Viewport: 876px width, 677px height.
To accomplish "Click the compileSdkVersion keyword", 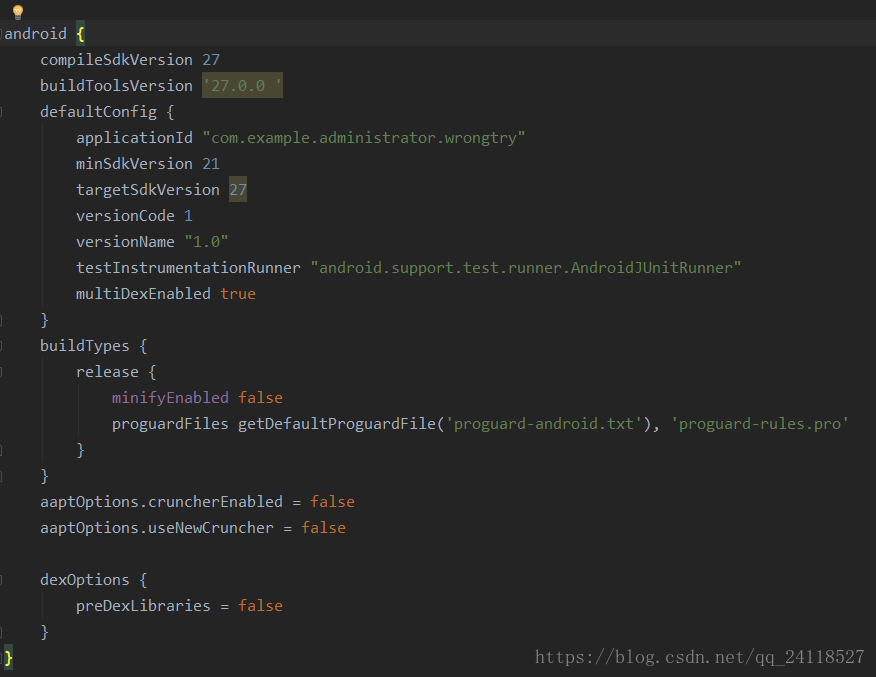I will (x=116, y=60).
